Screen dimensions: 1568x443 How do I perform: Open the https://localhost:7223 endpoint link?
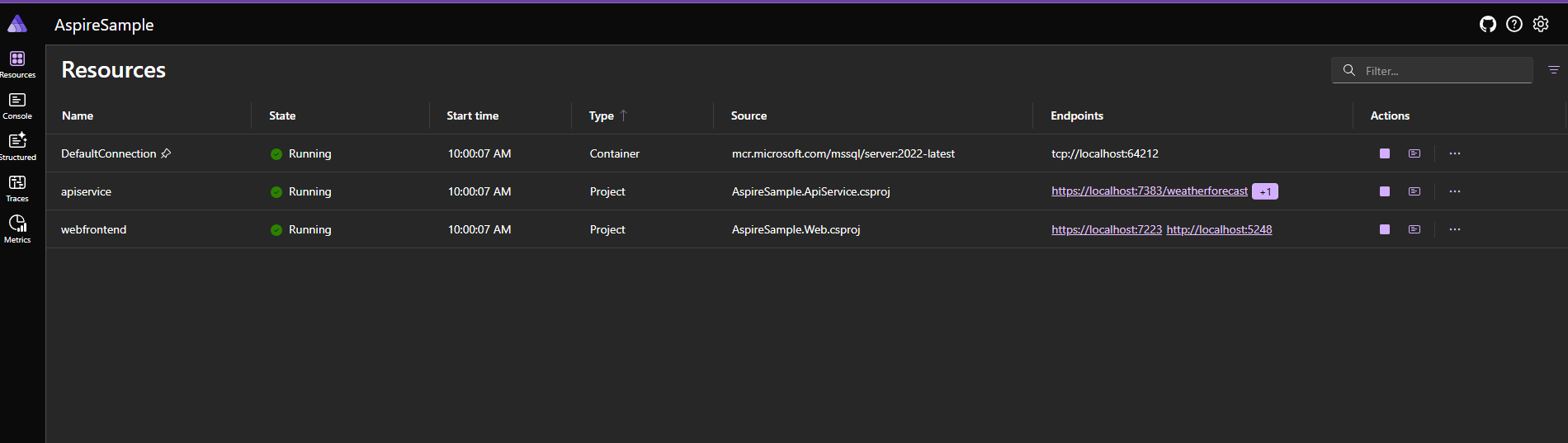(x=1107, y=229)
